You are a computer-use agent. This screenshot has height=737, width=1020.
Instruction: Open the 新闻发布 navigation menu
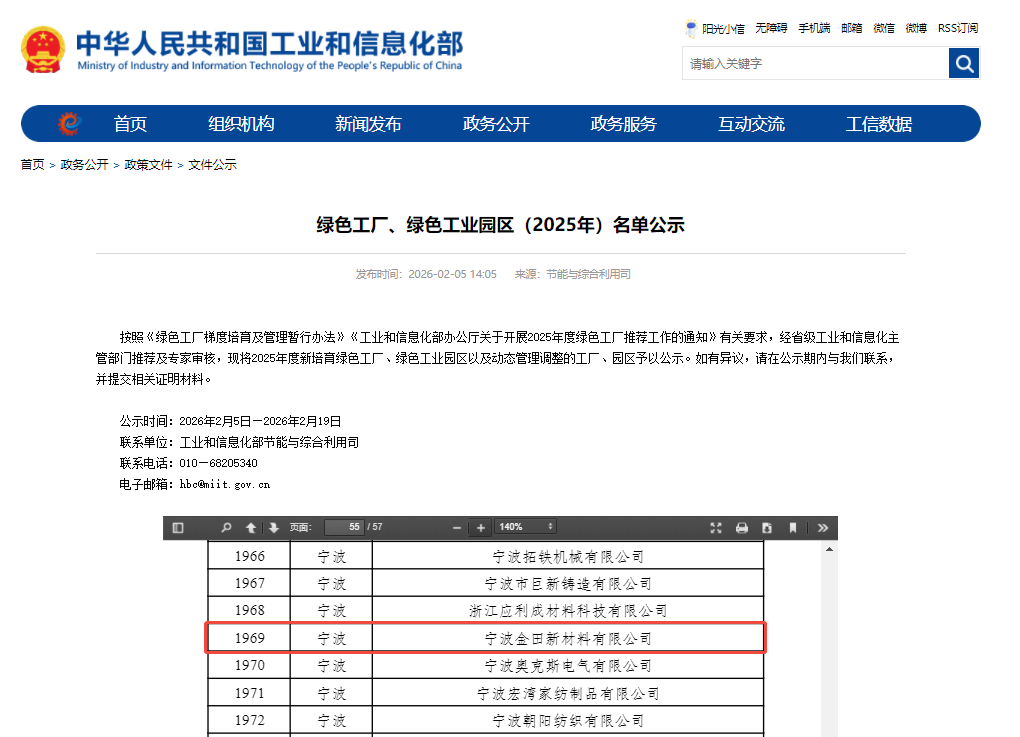tap(368, 124)
